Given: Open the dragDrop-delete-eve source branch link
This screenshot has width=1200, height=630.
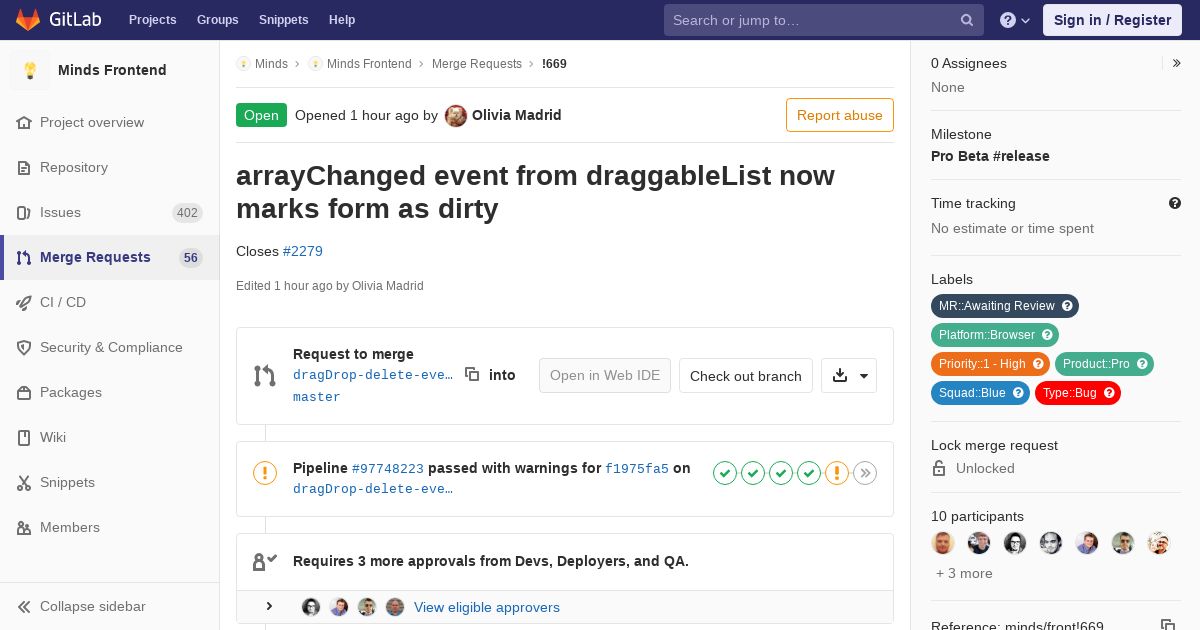Looking at the screenshot, I should (x=373, y=375).
